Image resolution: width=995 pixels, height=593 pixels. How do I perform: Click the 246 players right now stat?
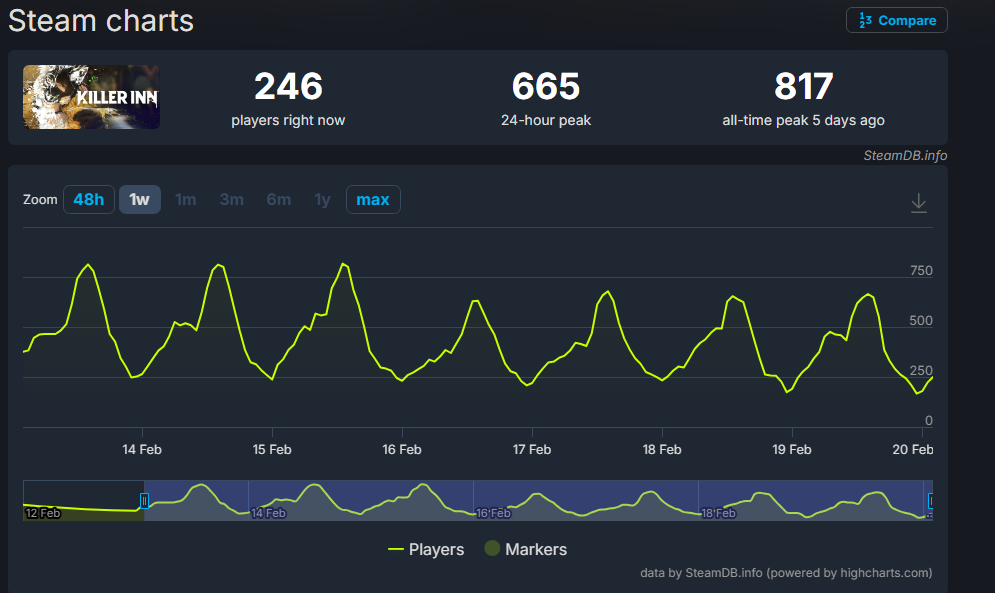288,98
